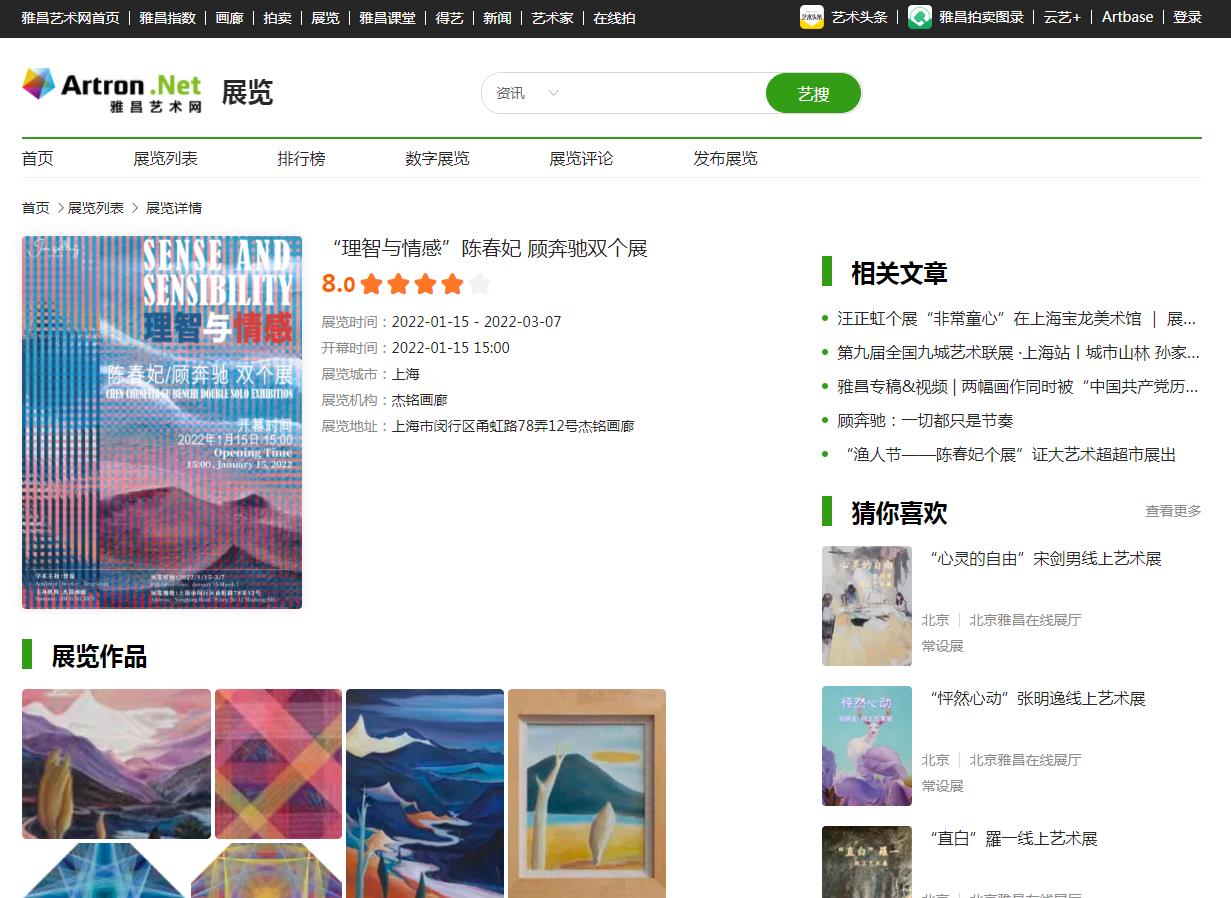Screen dimensions: 1231x898
Task: Open 云艺+ link in top bar
Action: 1062,18
